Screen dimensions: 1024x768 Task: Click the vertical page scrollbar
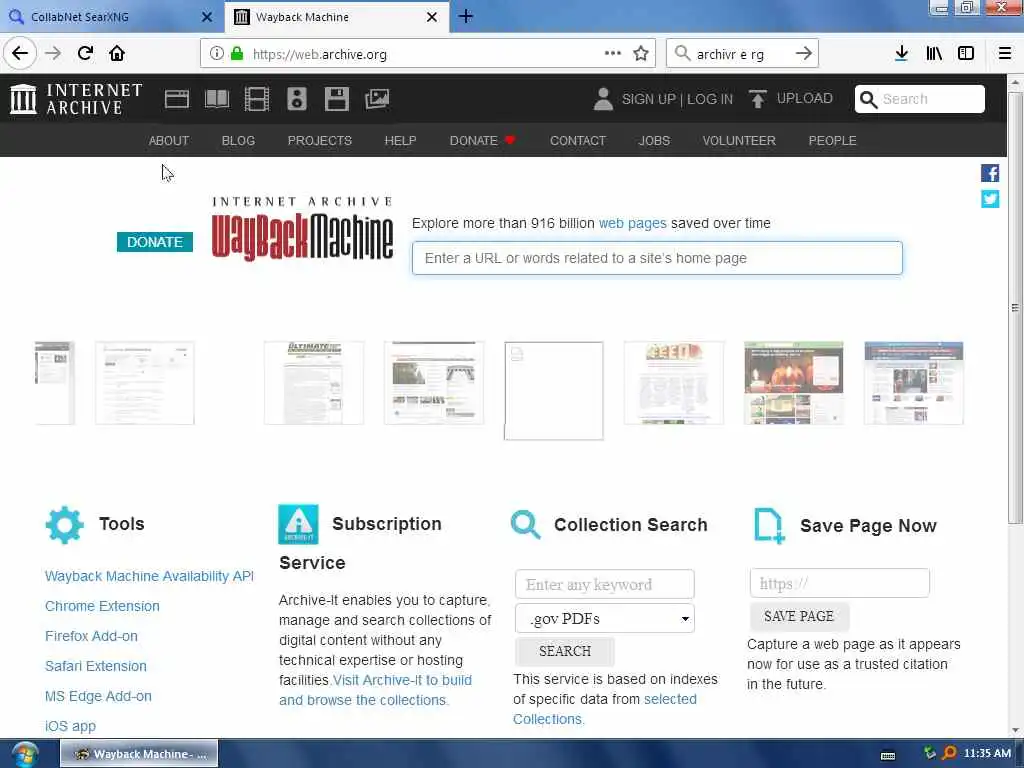1015,307
